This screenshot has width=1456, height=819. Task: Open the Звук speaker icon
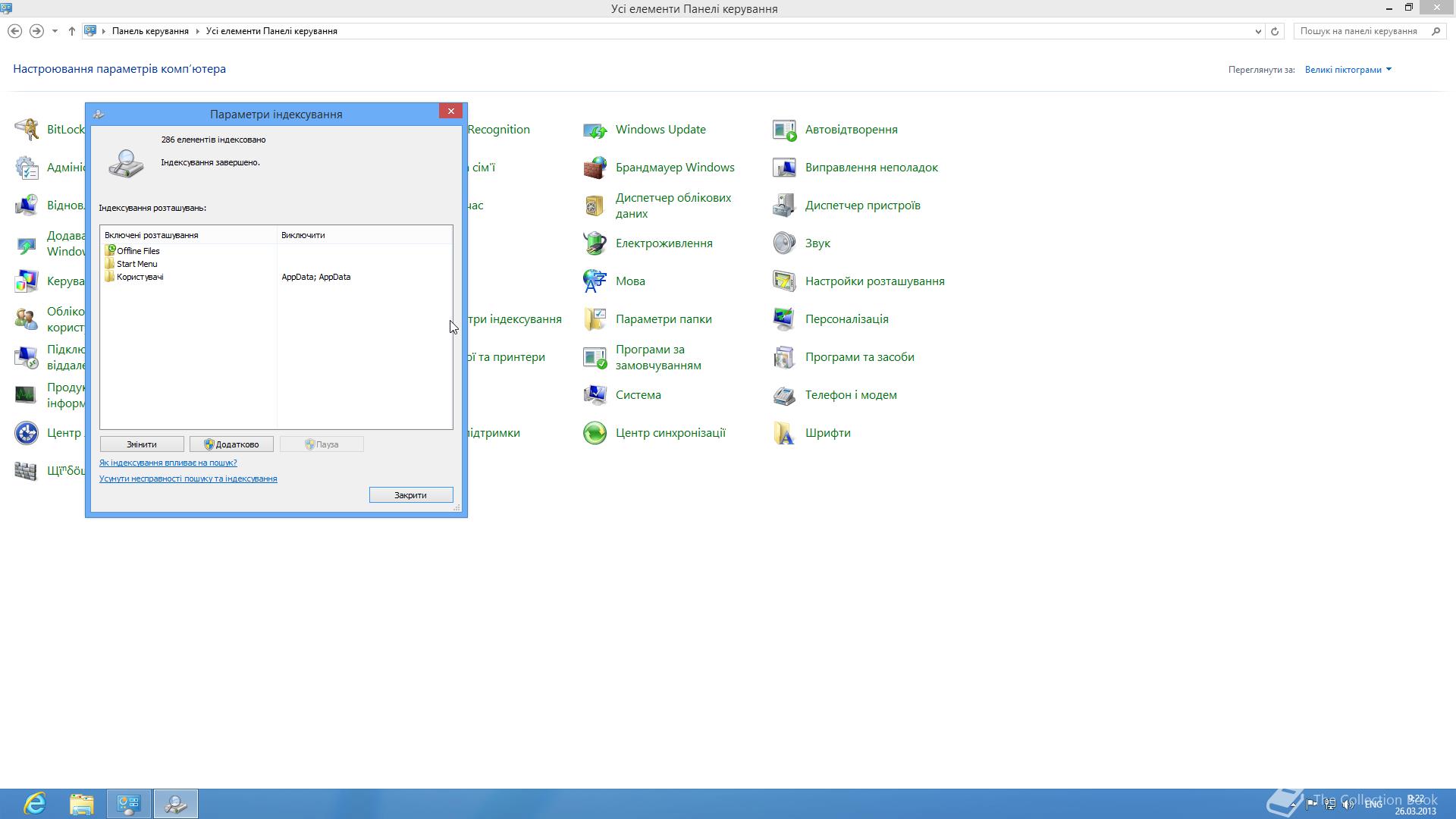785,243
